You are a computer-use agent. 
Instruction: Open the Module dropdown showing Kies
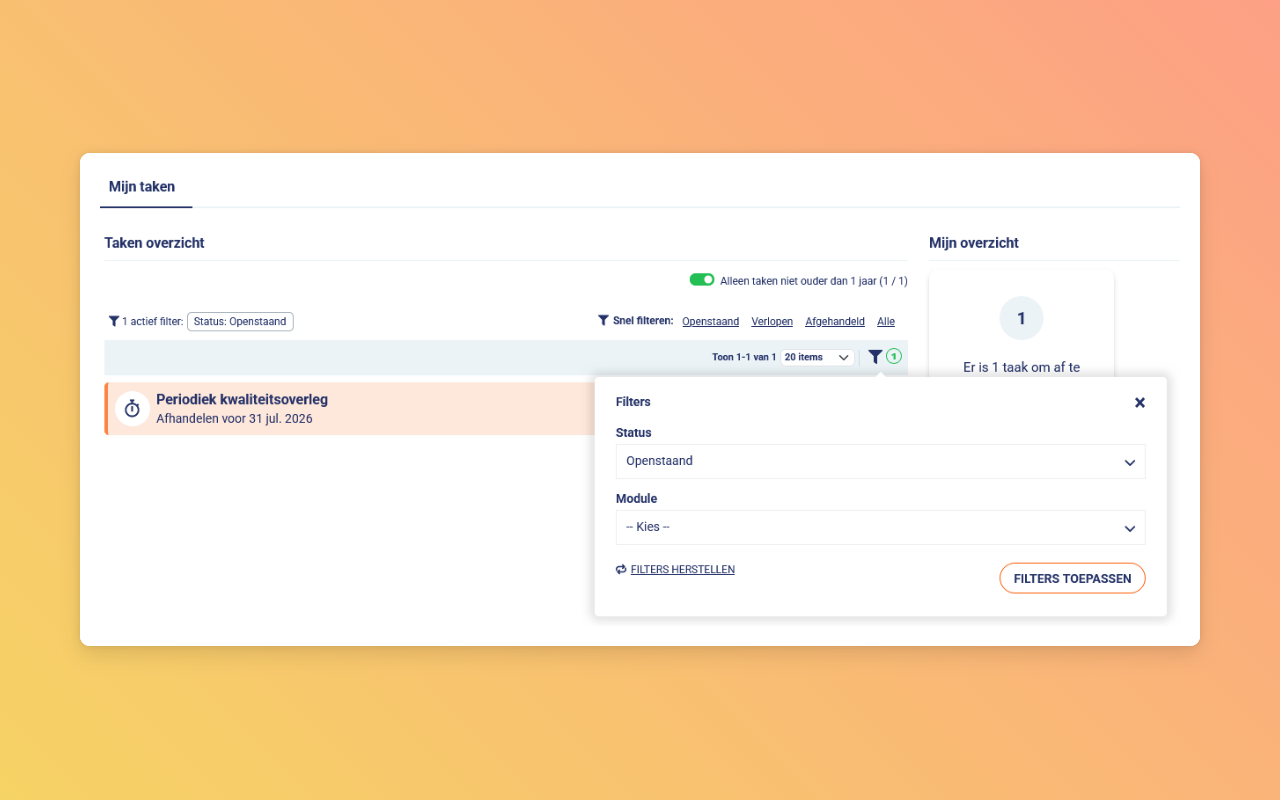[x=880, y=527]
